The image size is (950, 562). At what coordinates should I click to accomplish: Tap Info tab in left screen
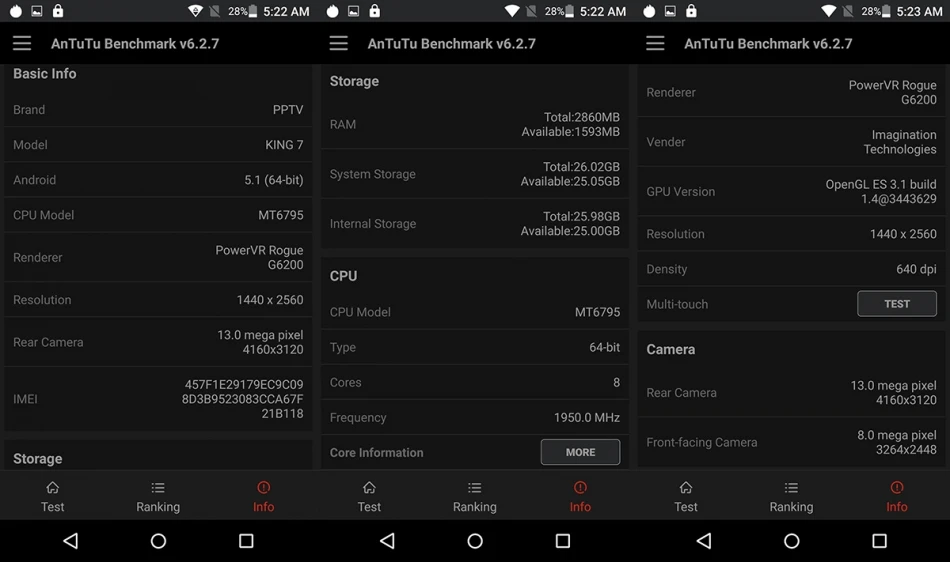(x=264, y=497)
